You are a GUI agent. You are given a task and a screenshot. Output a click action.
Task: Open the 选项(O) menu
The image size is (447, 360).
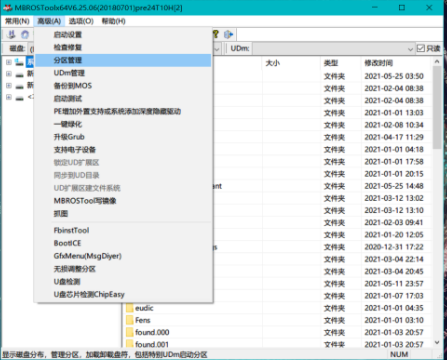click(x=81, y=21)
